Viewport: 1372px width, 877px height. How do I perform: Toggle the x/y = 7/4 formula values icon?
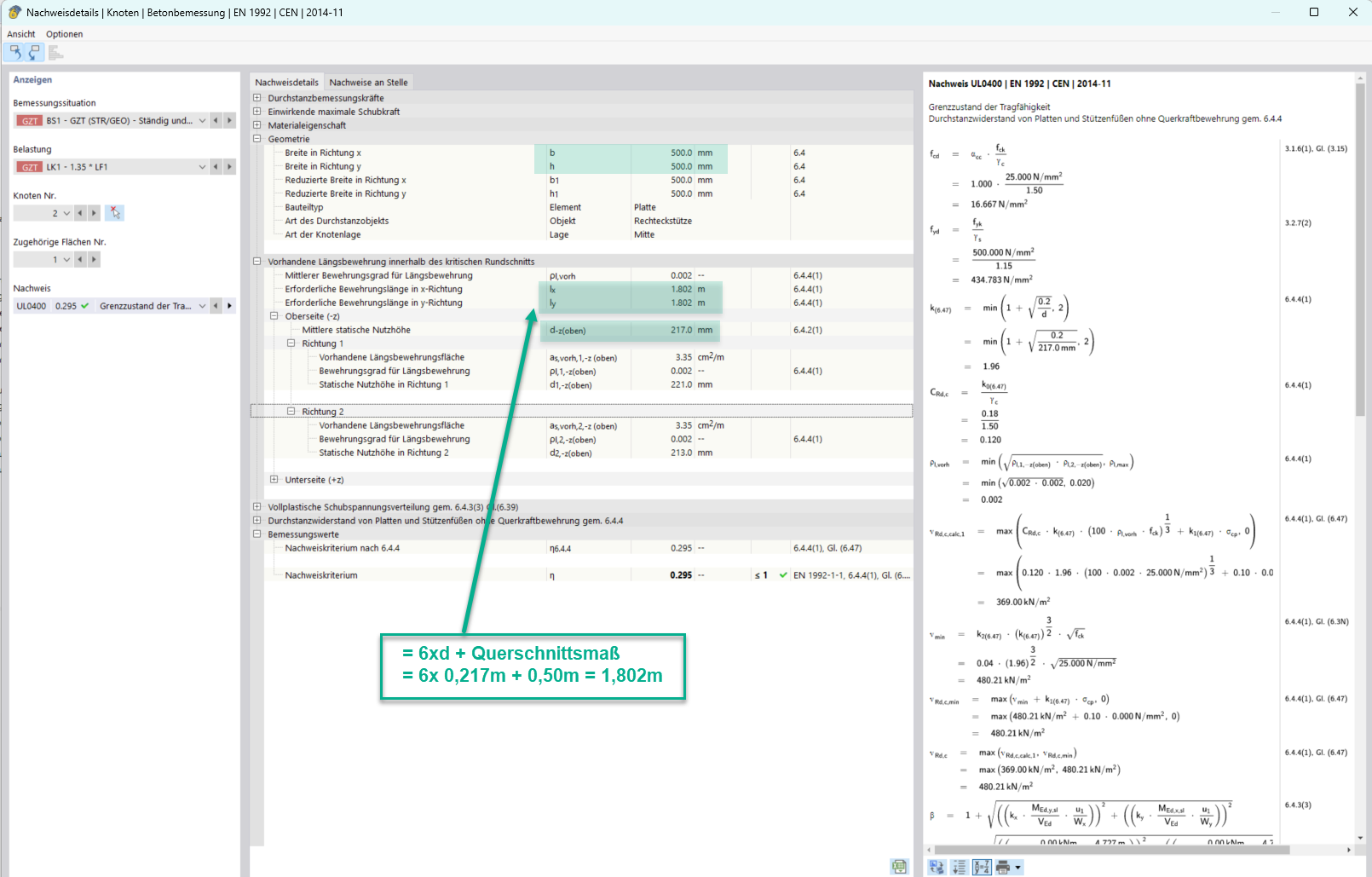[982, 867]
